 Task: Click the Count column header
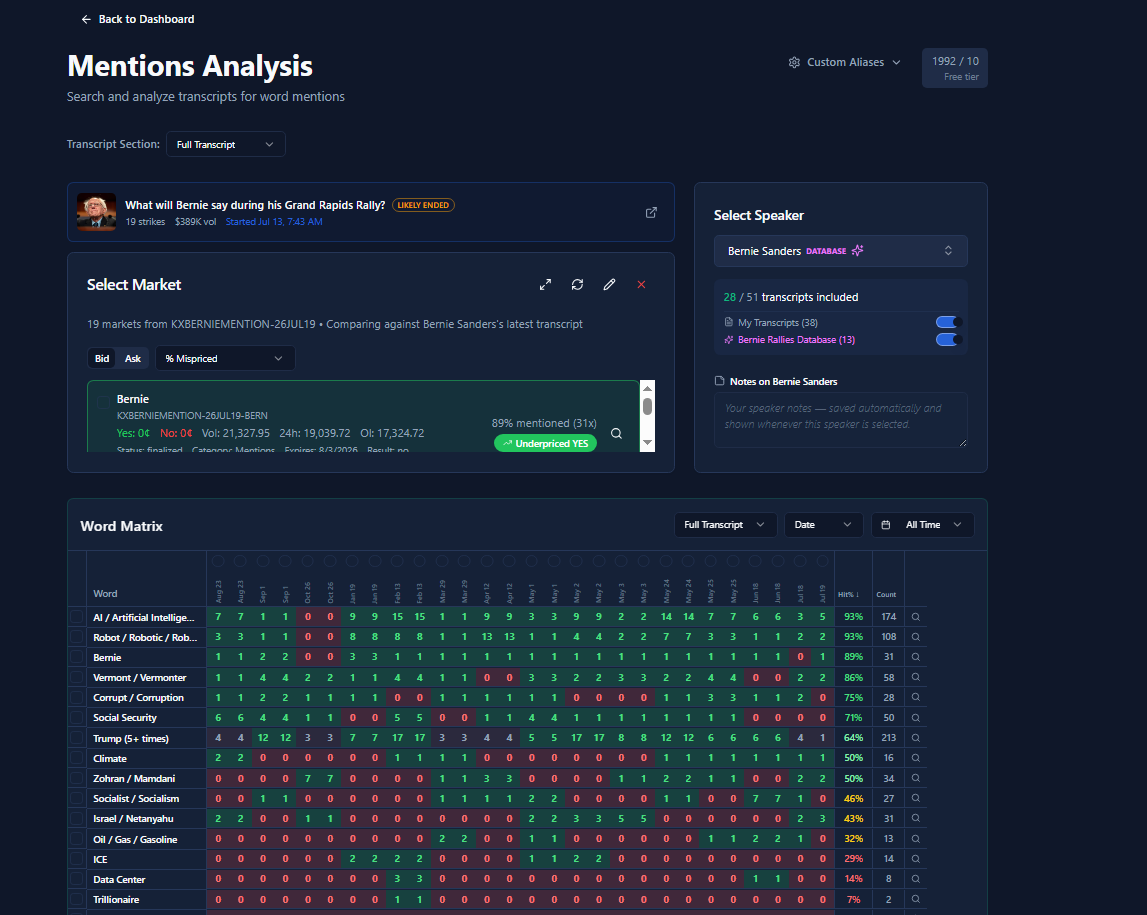click(x=887, y=595)
